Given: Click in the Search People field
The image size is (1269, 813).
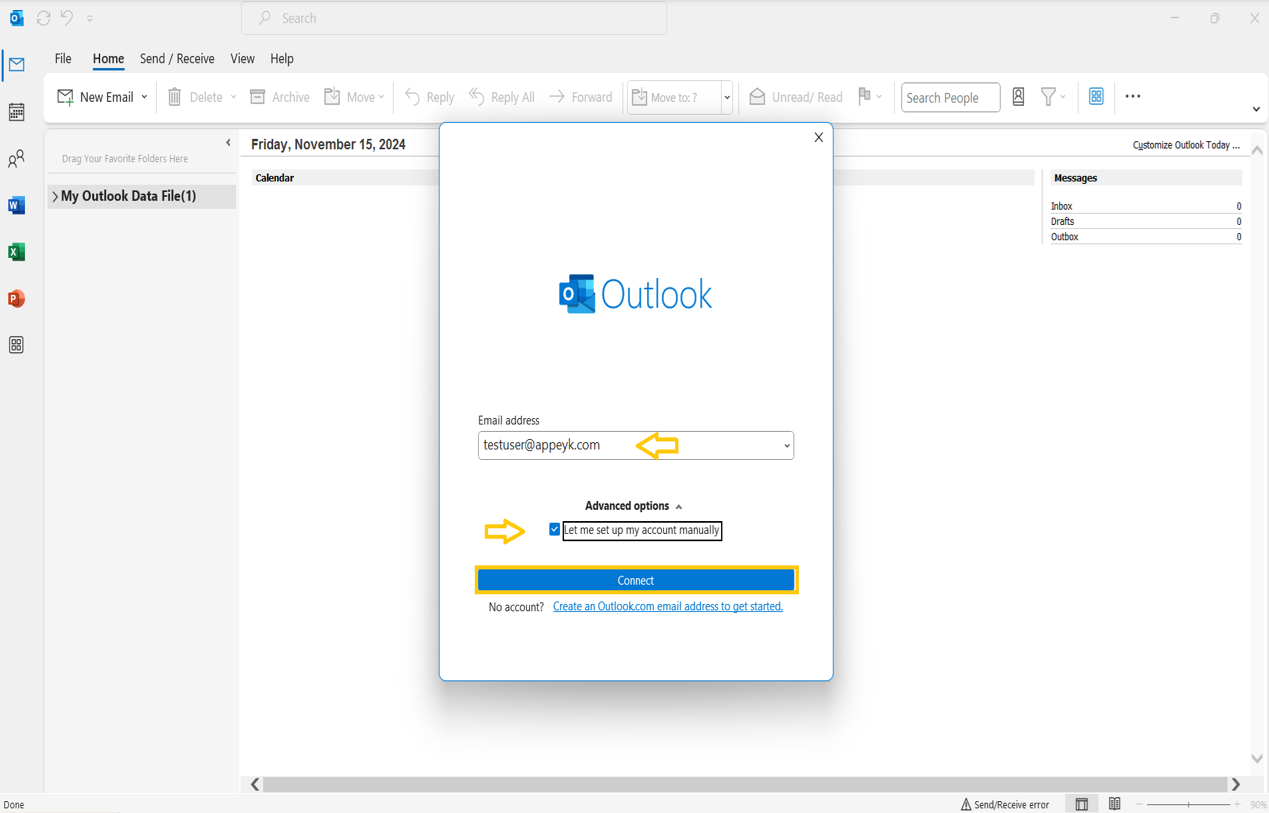Looking at the screenshot, I should (x=950, y=97).
